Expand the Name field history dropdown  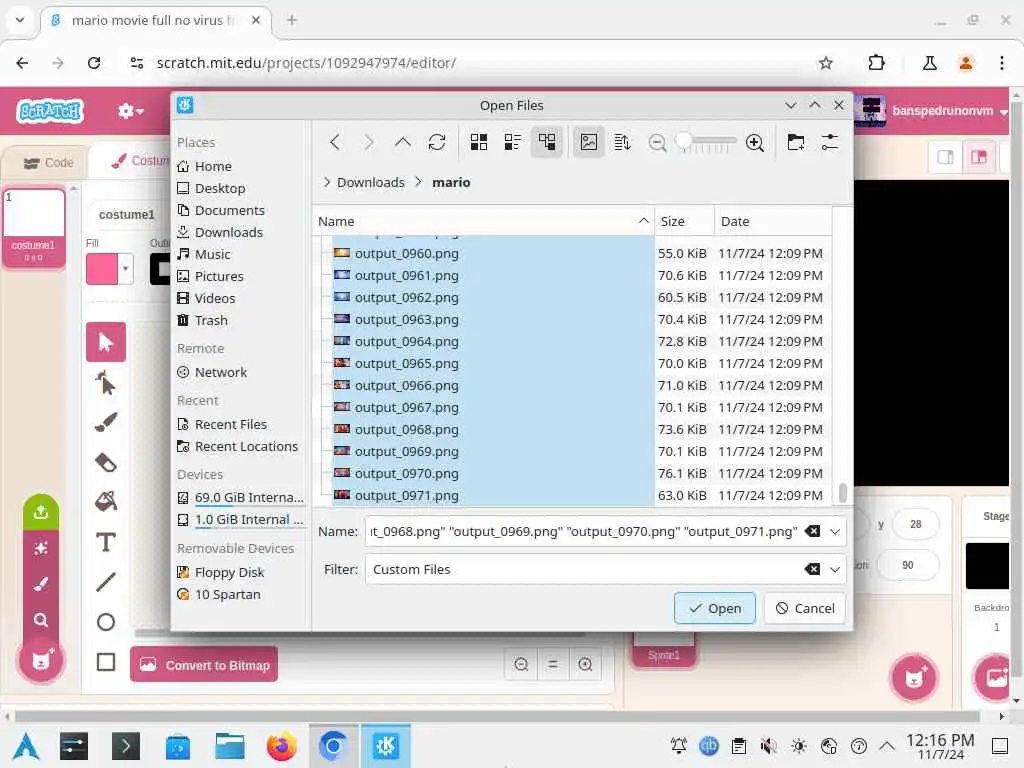tap(835, 532)
